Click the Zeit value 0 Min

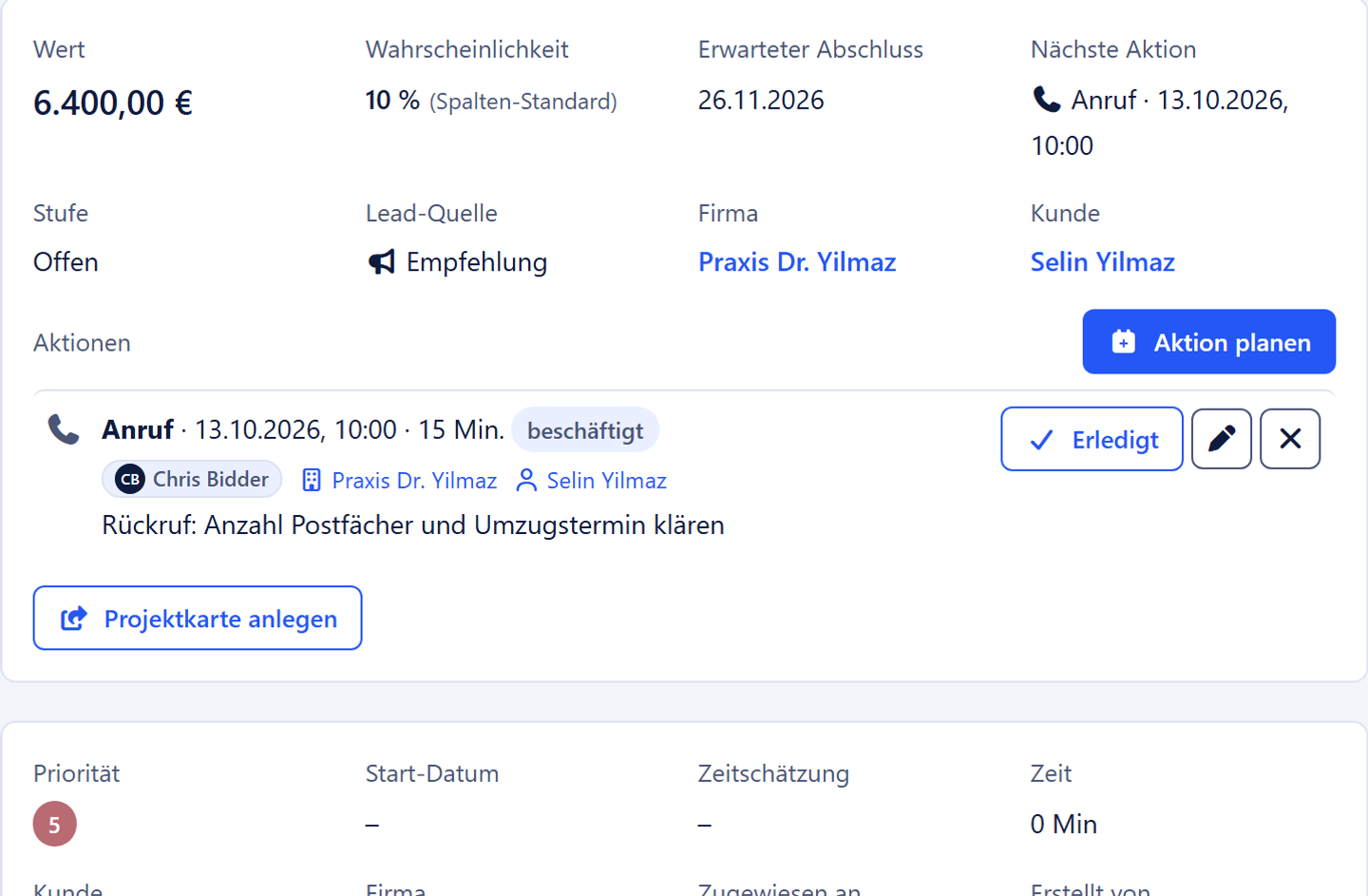coord(1064,825)
